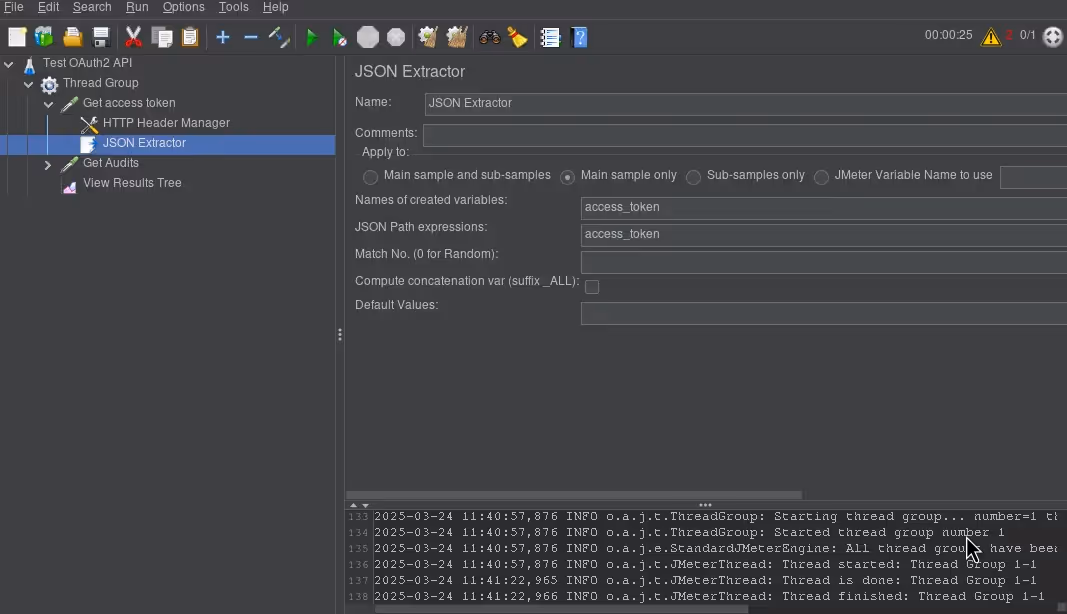The image size is (1067, 614).
Task: Click the Clear All brooms icon
Action: [457, 38]
